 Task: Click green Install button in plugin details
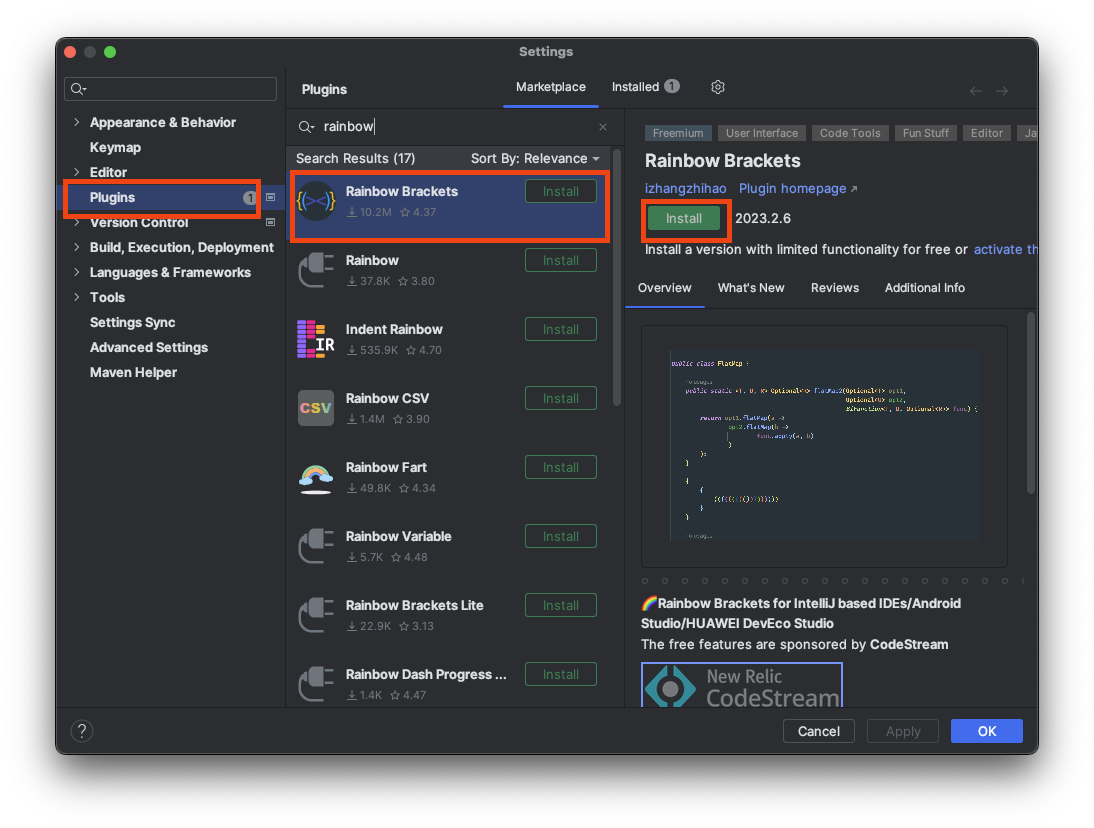click(x=684, y=218)
